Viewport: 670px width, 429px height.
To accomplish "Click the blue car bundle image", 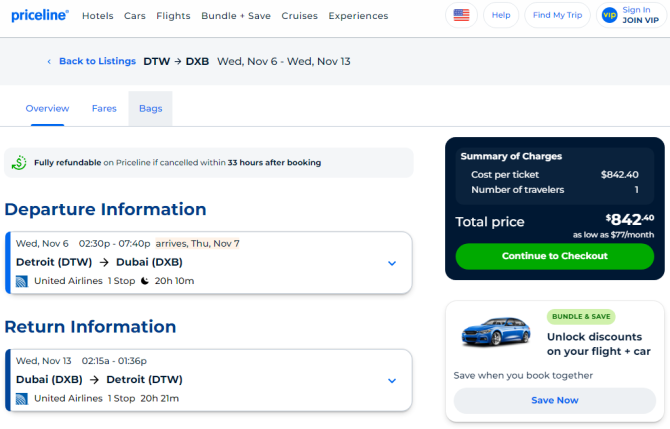I will [496, 331].
